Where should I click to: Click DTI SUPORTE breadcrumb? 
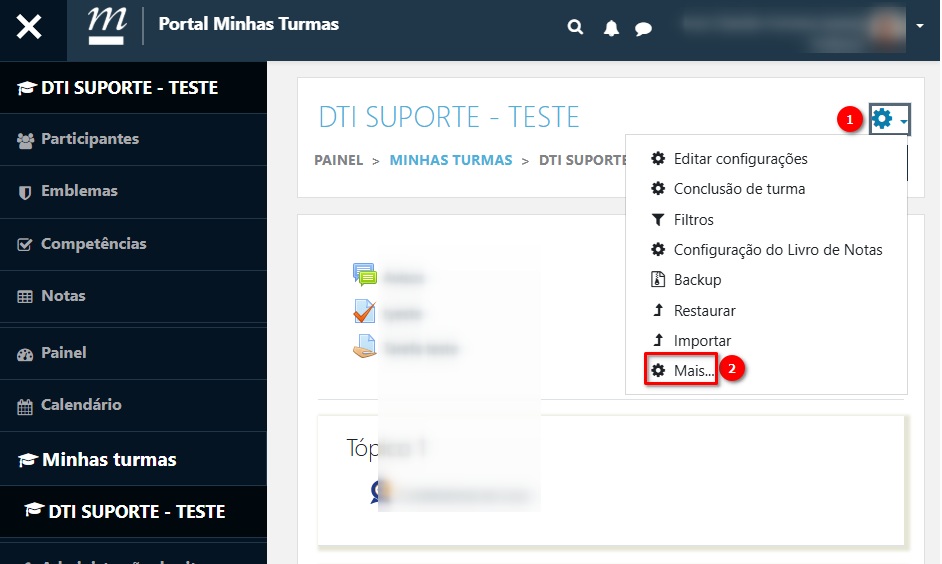pos(582,160)
